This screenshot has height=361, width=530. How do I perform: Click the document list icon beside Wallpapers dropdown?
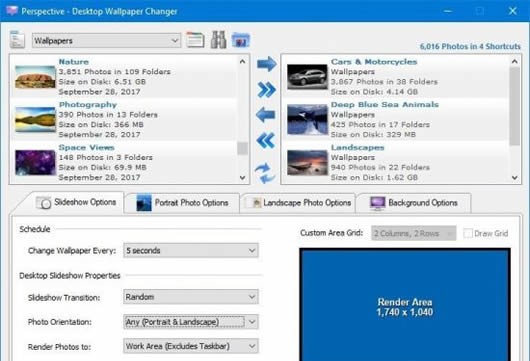pos(17,39)
